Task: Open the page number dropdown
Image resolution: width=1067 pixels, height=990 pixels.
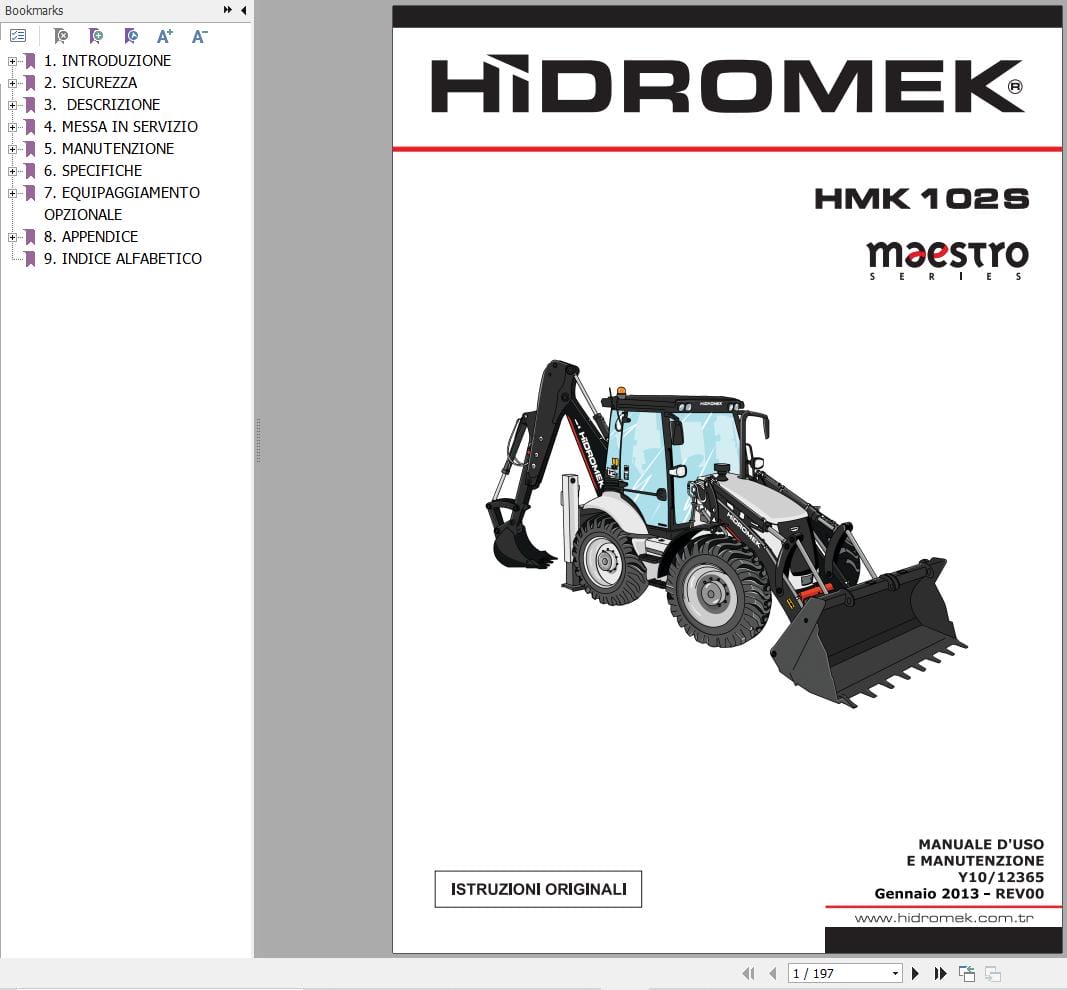Action: click(895, 972)
